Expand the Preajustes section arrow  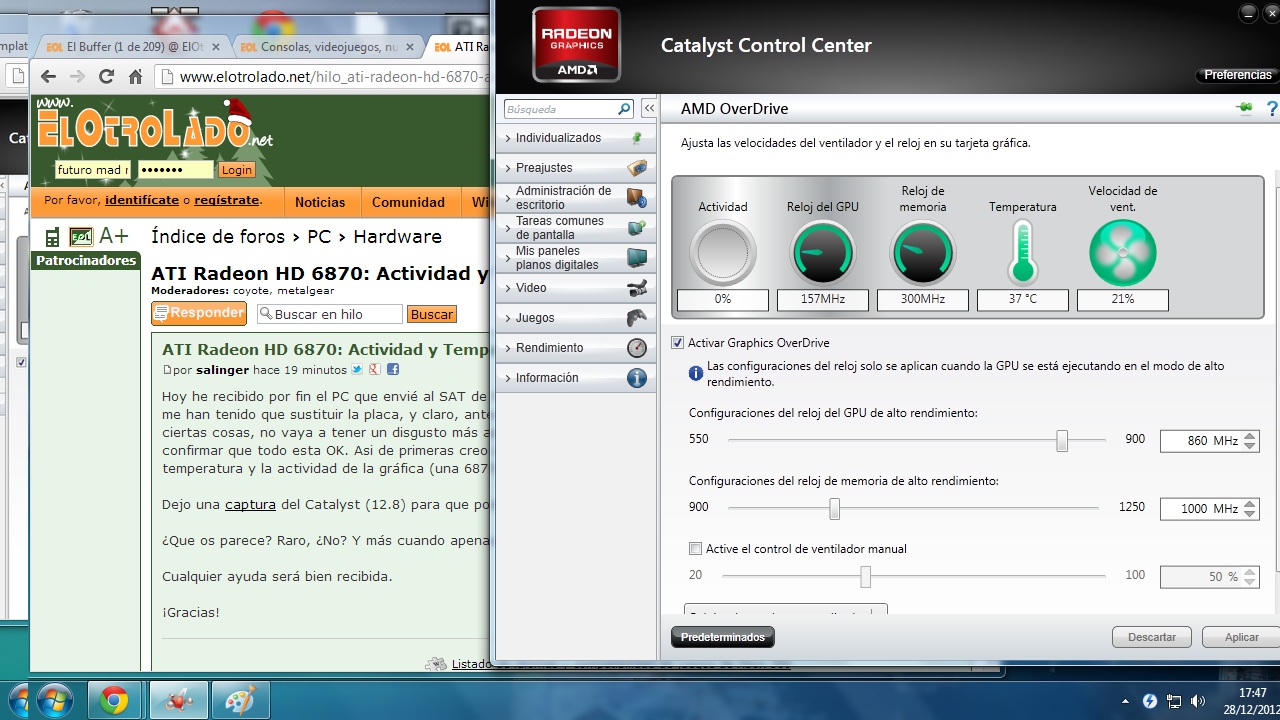coord(508,168)
